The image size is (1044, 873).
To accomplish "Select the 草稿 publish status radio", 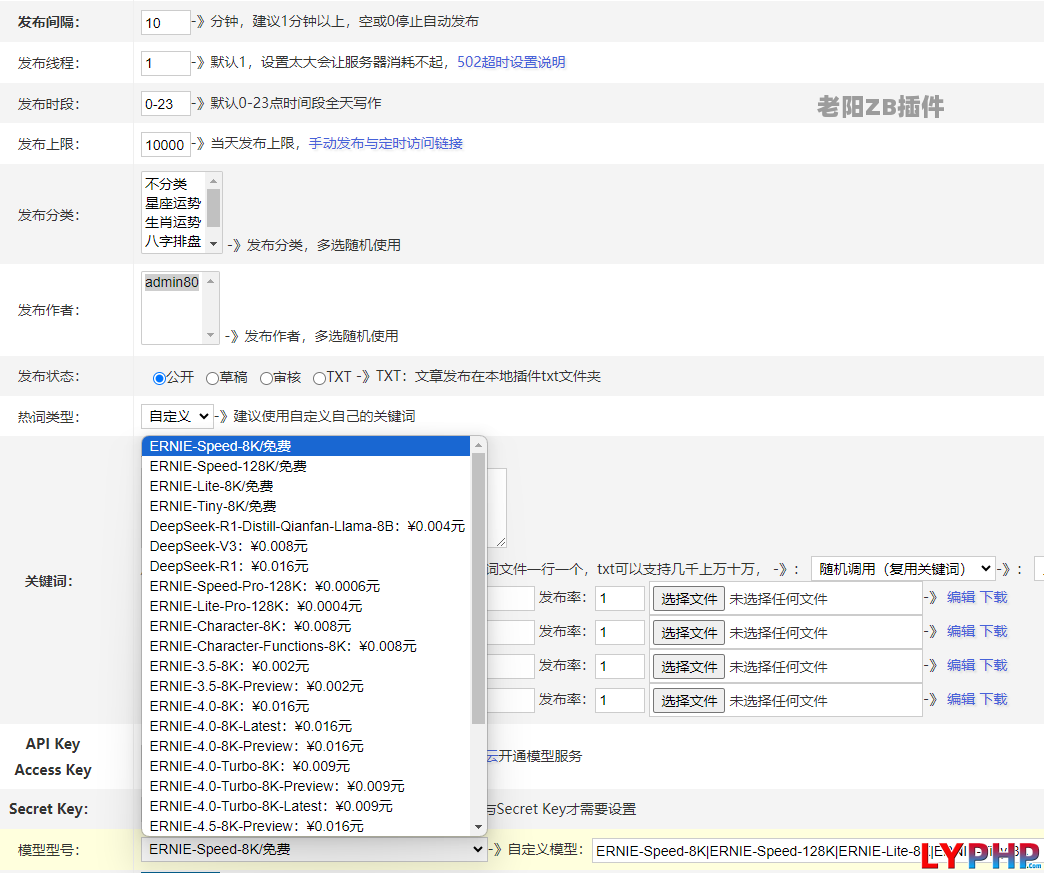I will 212,378.
